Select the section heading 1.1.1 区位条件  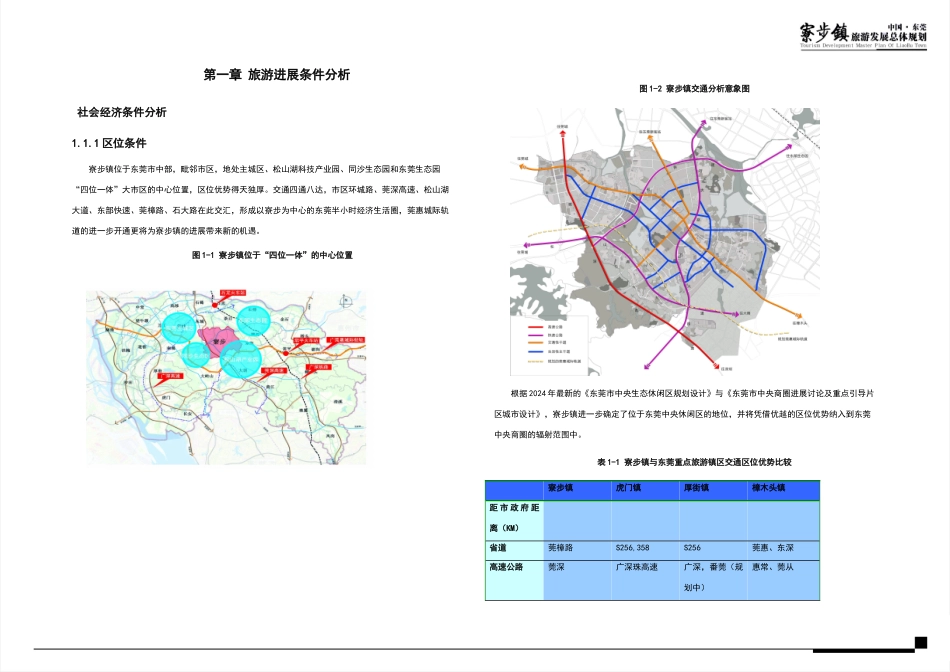click(109, 144)
